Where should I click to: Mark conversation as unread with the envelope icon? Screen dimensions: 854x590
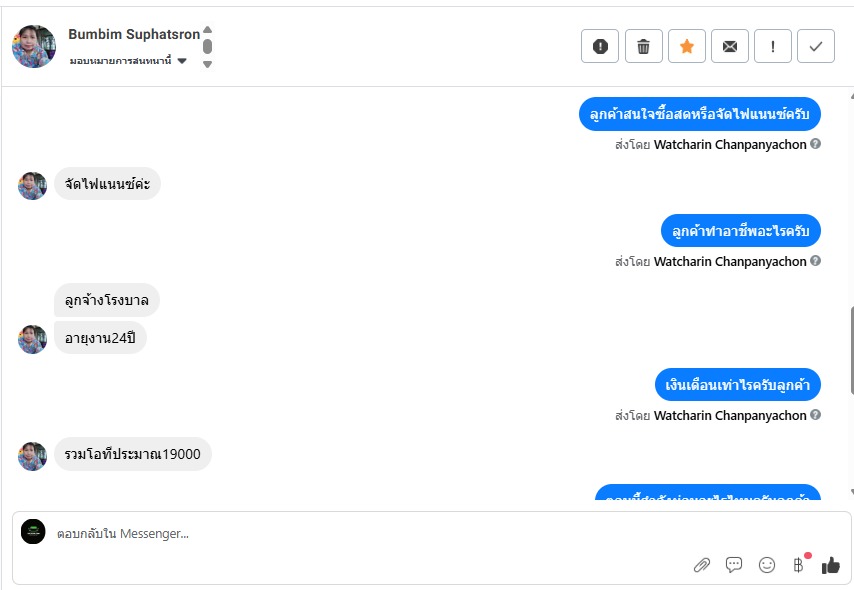coord(730,46)
